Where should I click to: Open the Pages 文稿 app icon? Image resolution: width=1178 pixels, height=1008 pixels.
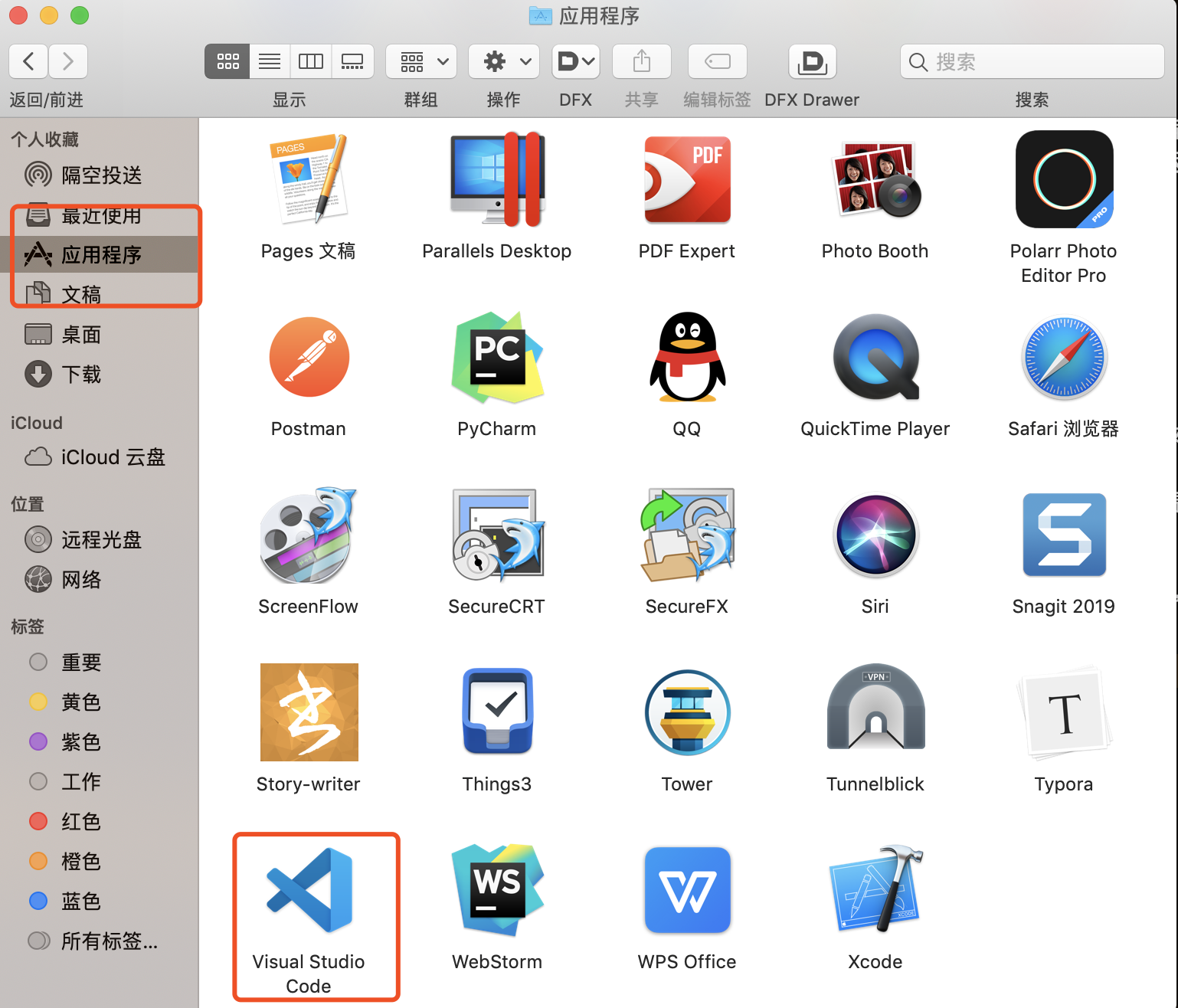pos(309,179)
